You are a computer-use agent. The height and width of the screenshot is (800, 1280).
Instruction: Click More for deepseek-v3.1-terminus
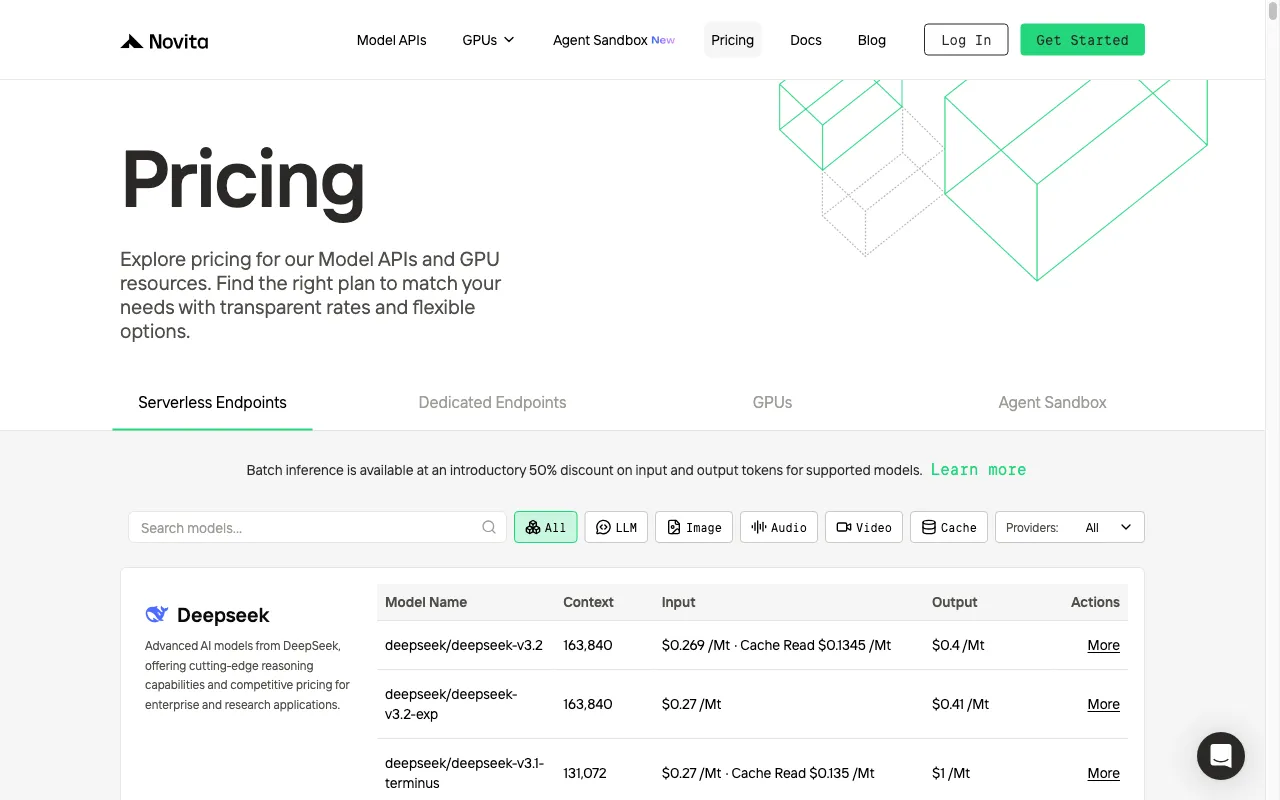coord(1103,773)
